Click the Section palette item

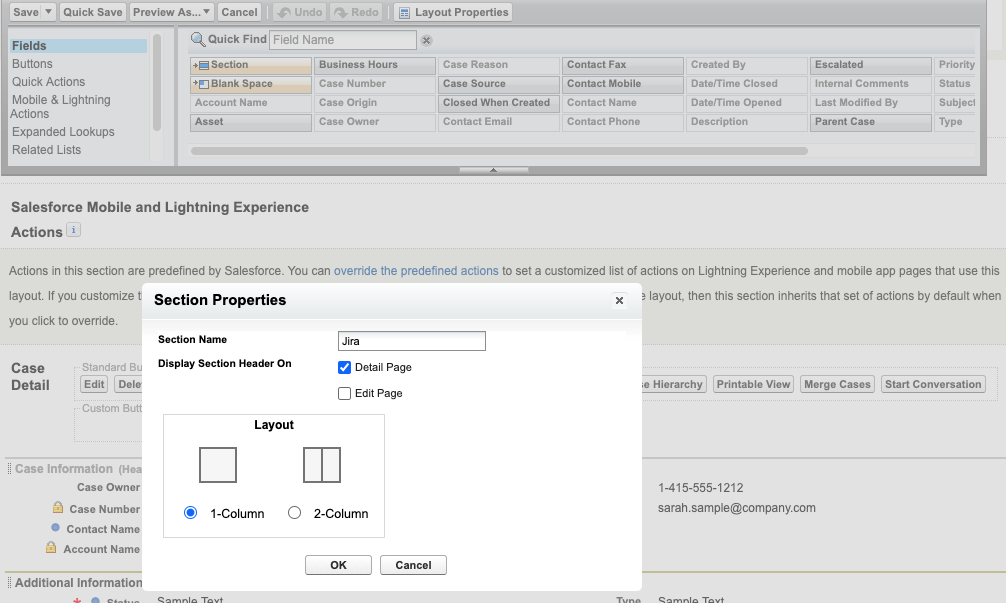(x=251, y=65)
